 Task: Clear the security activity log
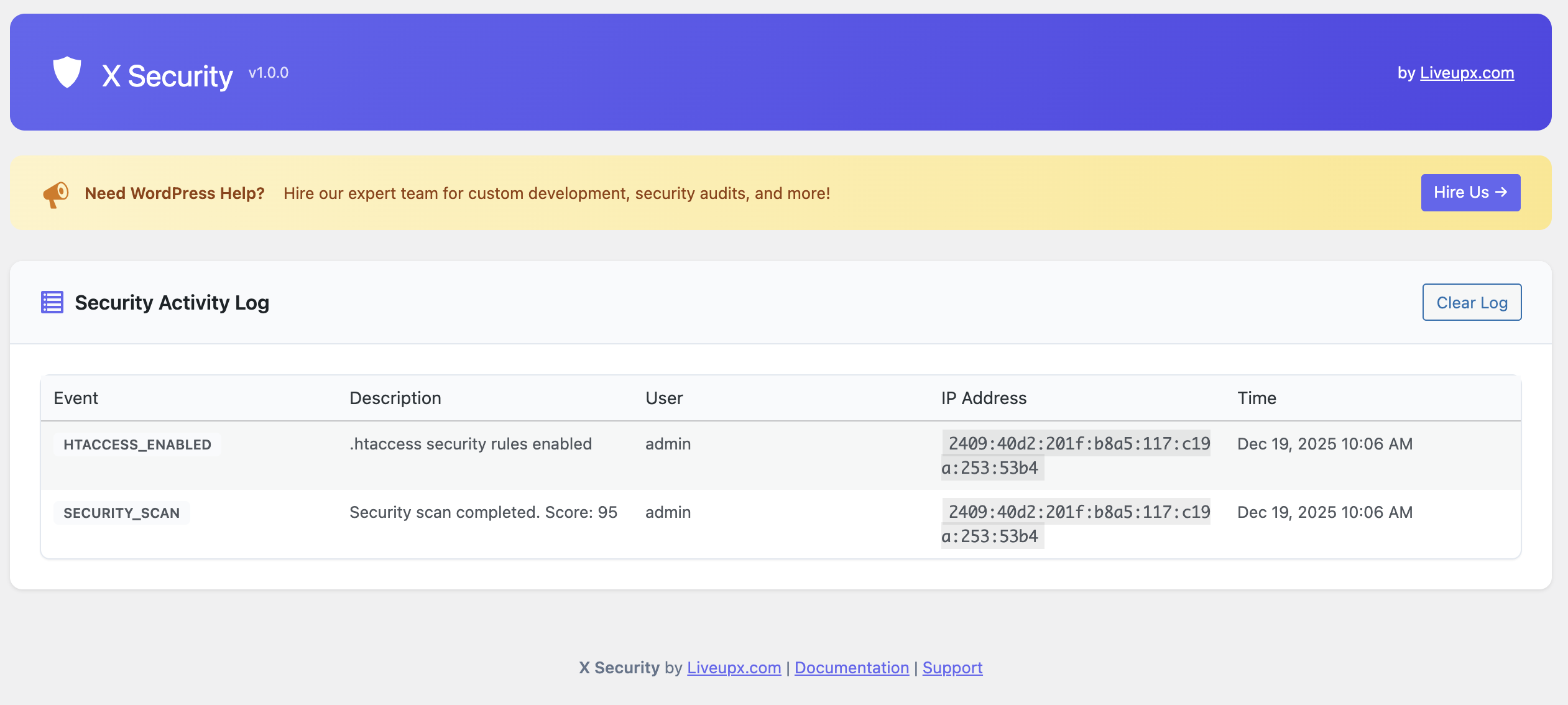[x=1472, y=302]
